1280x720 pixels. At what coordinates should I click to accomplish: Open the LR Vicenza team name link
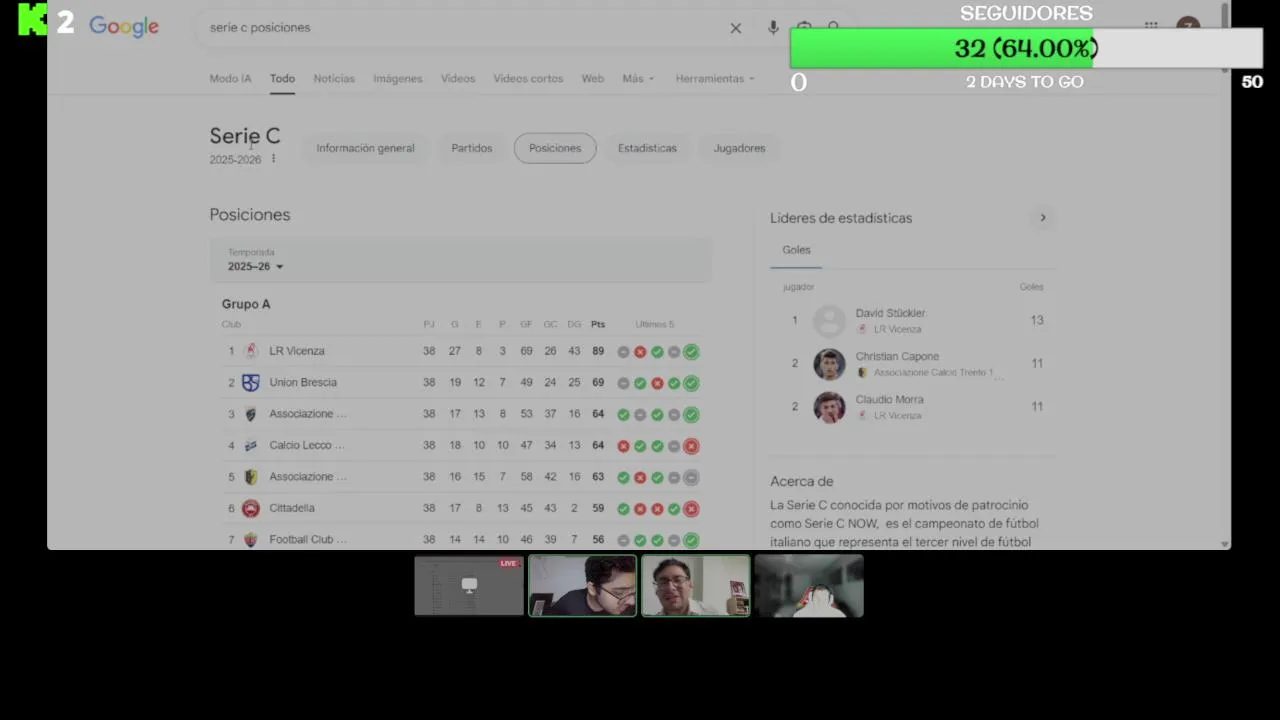click(x=297, y=351)
